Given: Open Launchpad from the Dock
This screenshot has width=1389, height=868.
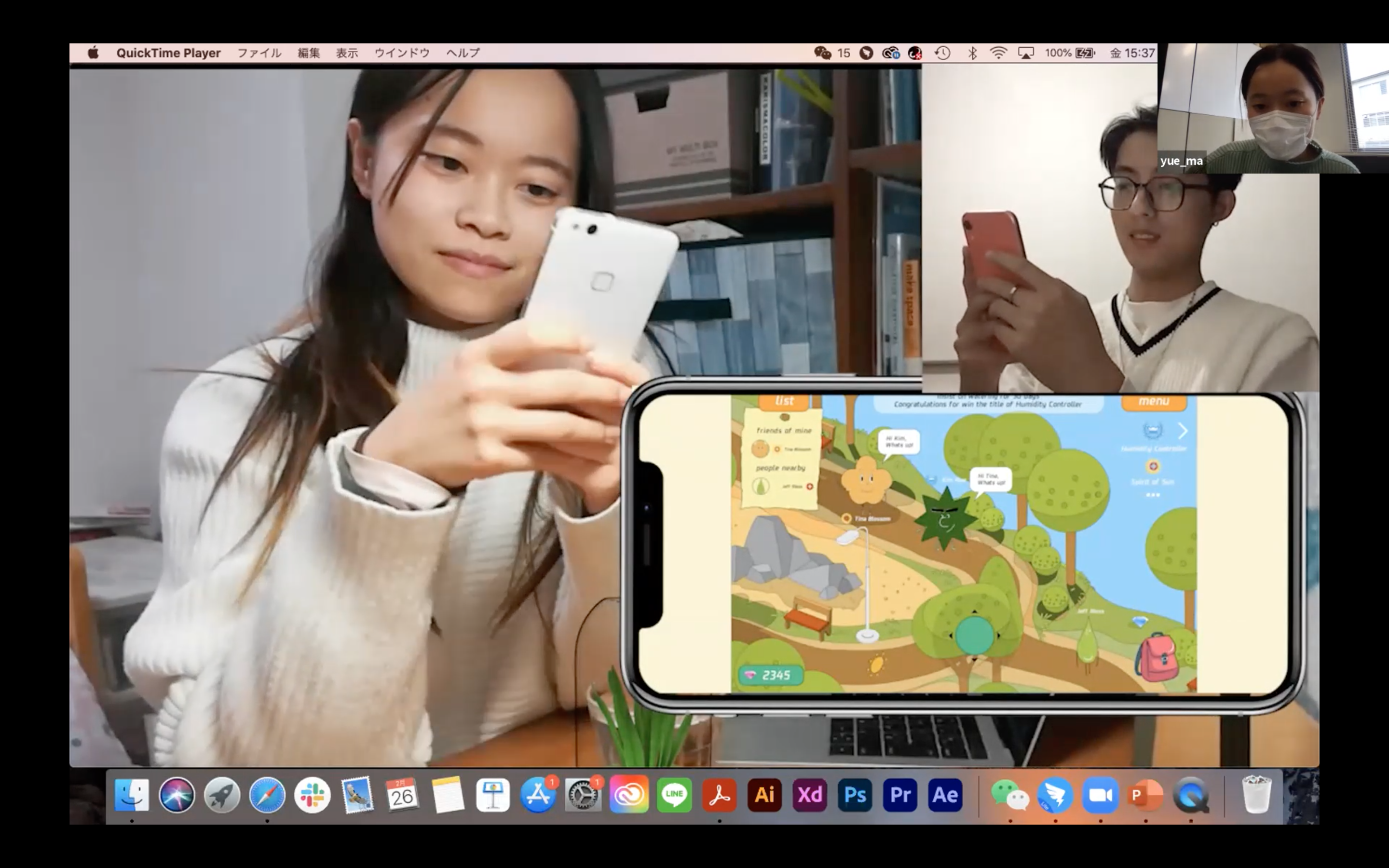Looking at the screenshot, I should coord(222,795).
